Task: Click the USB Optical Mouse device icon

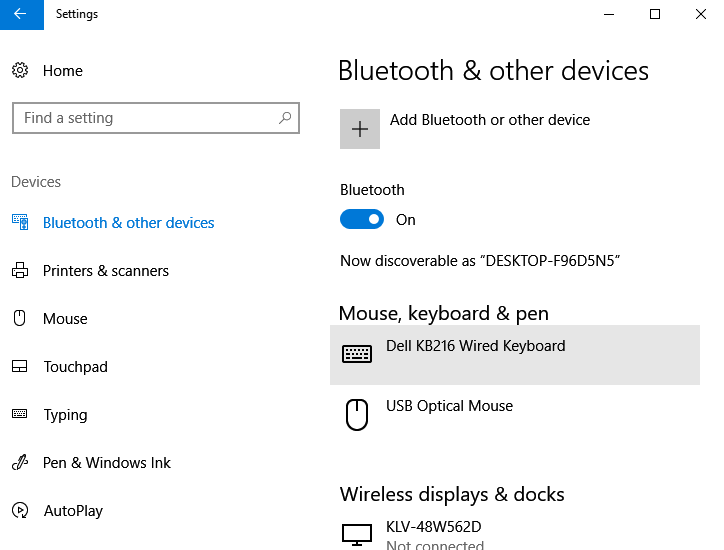Action: coord(357,415)
